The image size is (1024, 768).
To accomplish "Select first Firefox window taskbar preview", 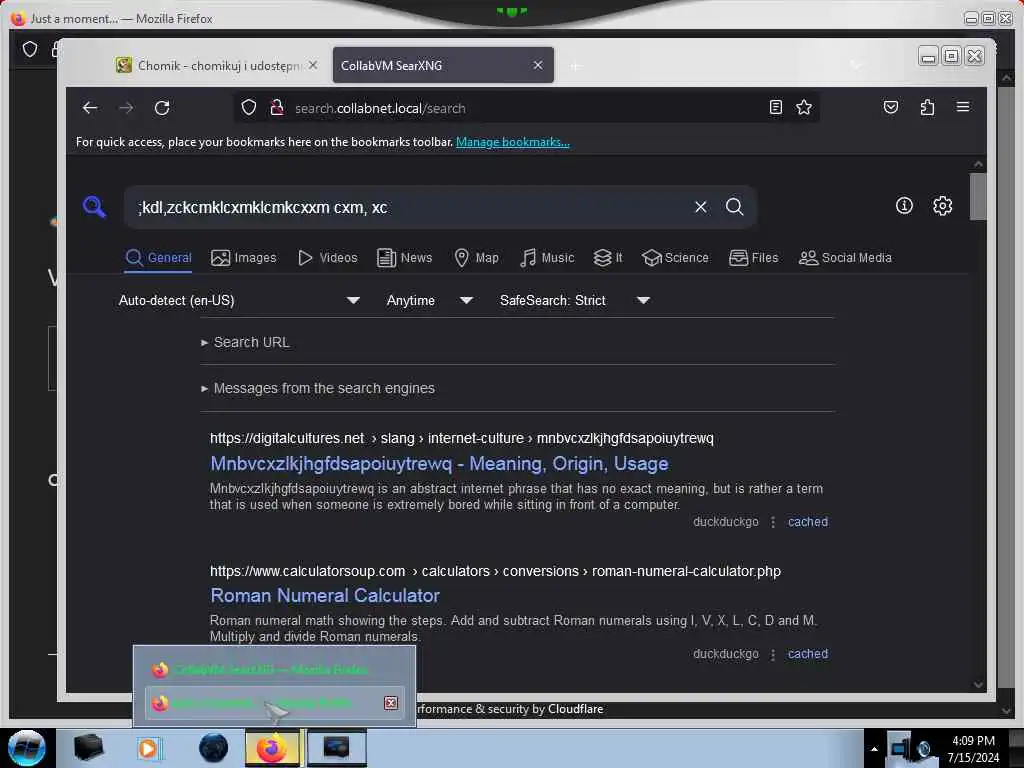I will coord(274,669).
